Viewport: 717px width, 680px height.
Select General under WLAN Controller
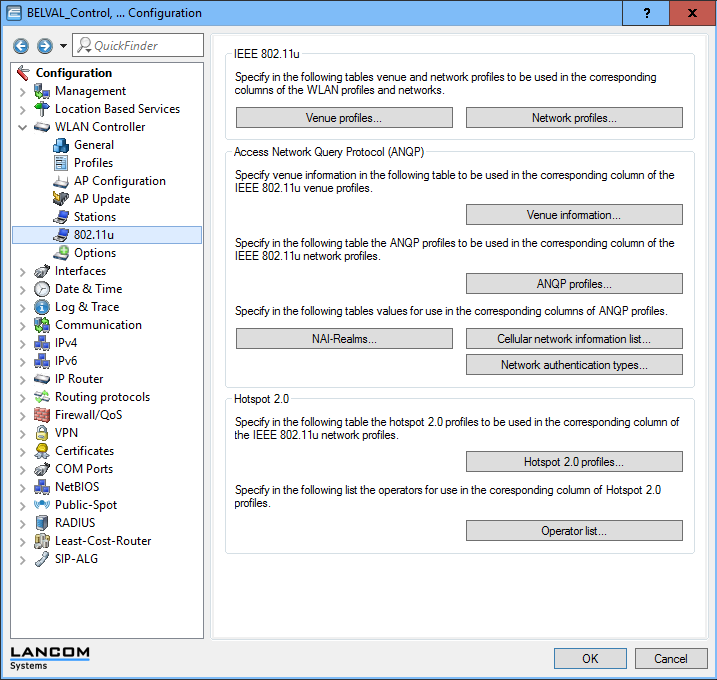[94, 145]
